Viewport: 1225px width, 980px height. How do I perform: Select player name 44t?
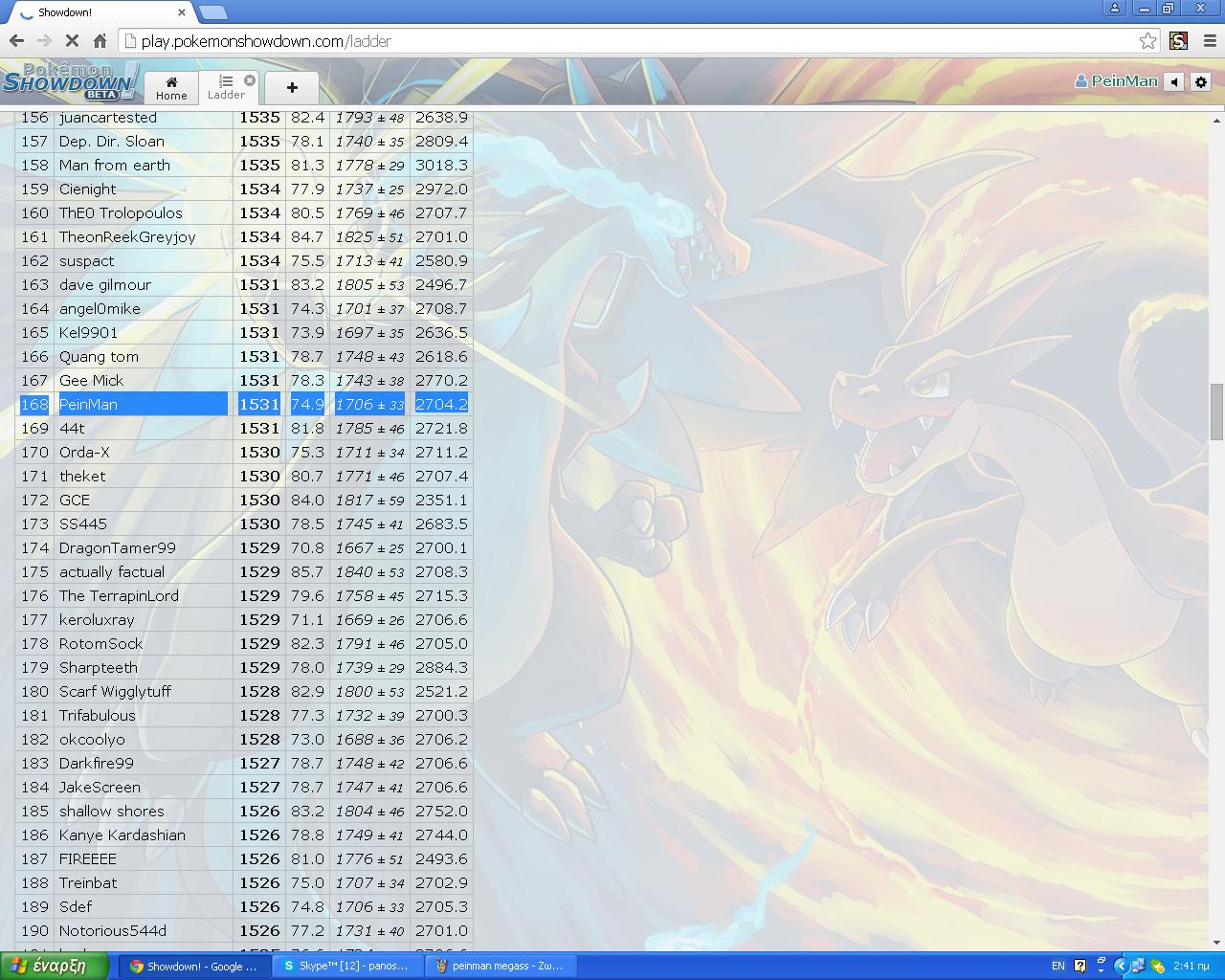pos(72,428)
